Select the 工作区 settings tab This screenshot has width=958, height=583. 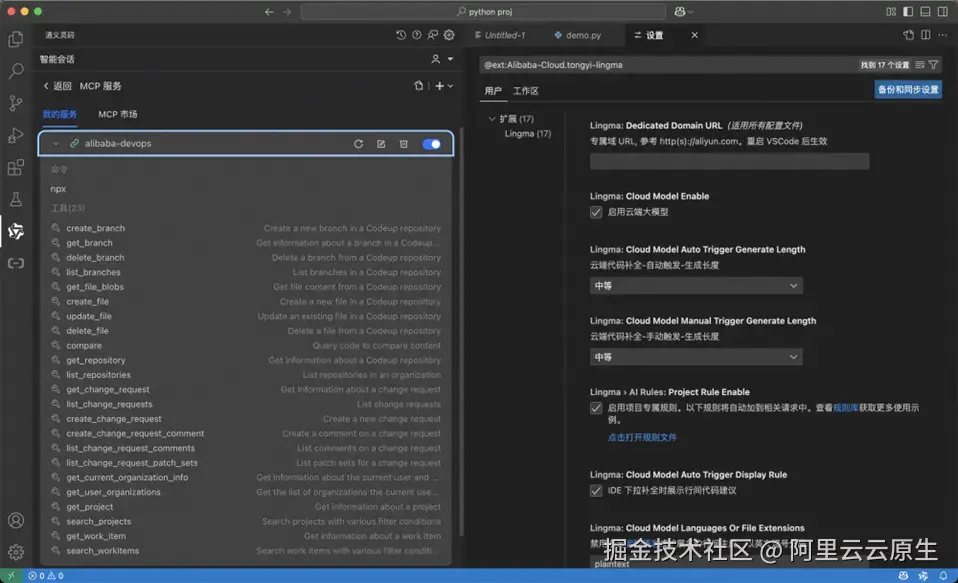[x=525, y=91]
